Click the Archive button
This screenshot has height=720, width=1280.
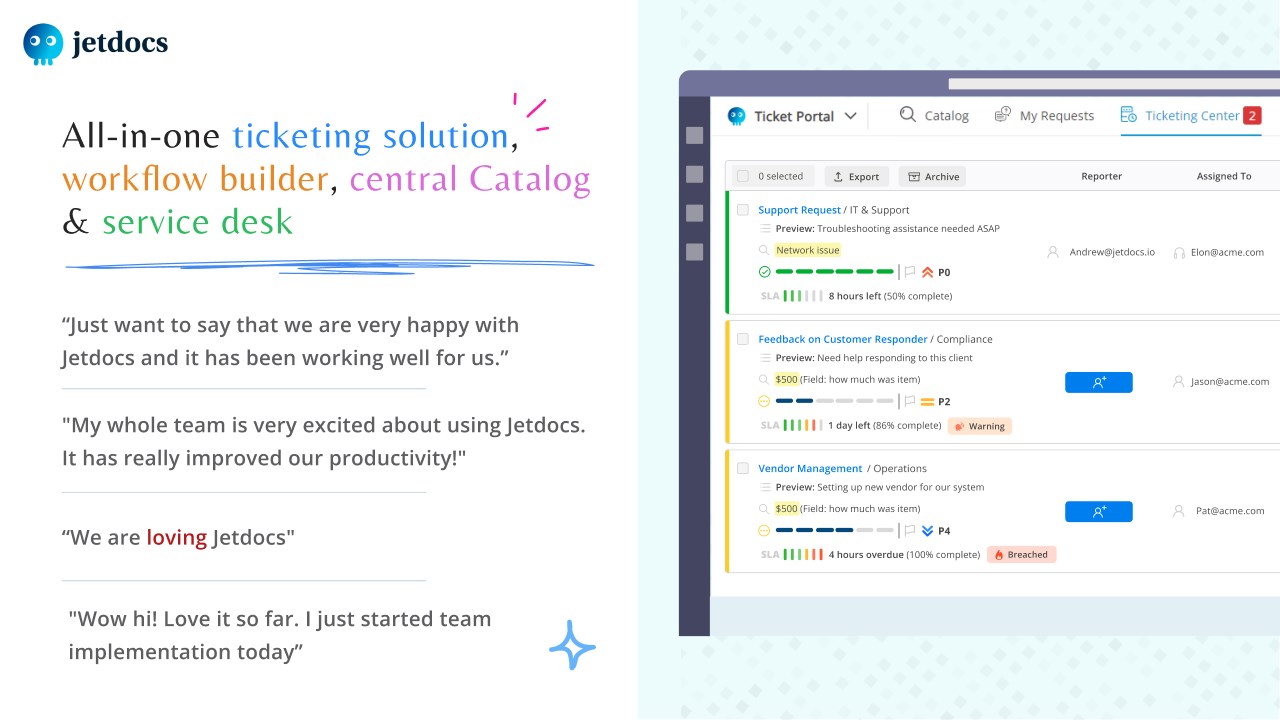point(932,176)
